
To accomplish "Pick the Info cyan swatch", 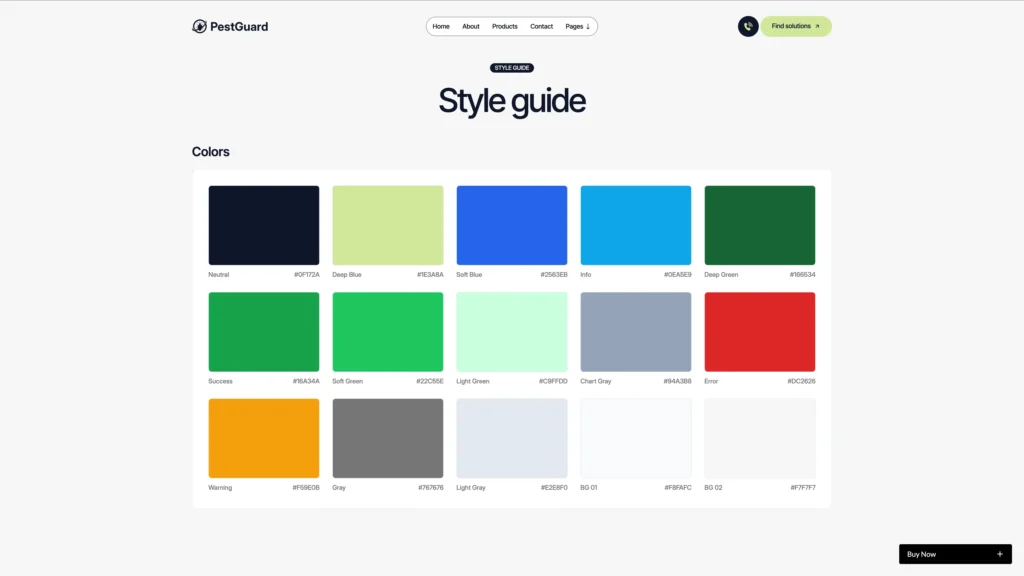I will [635, 225].
